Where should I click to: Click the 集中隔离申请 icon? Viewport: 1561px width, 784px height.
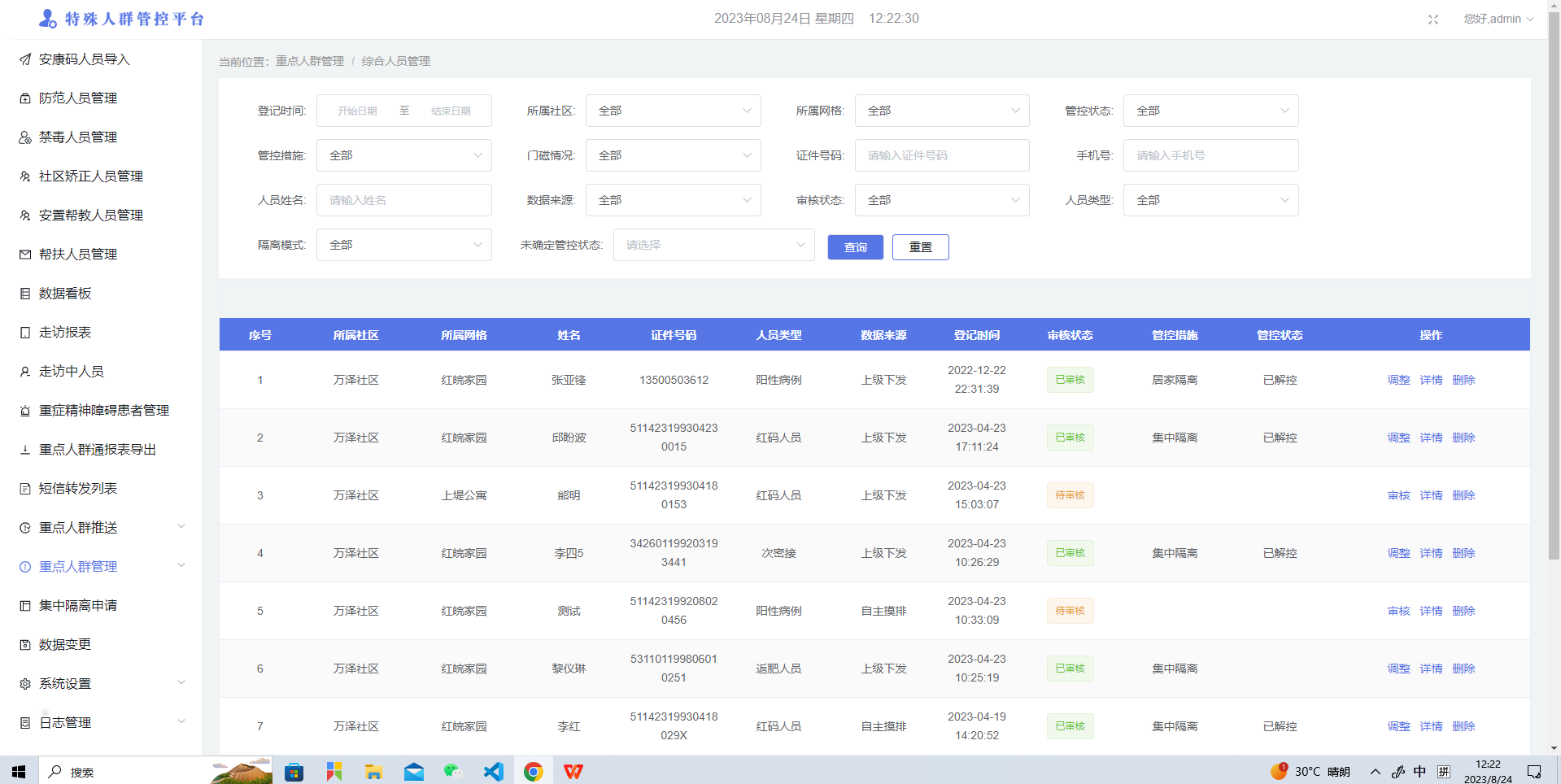coord(25,606)
